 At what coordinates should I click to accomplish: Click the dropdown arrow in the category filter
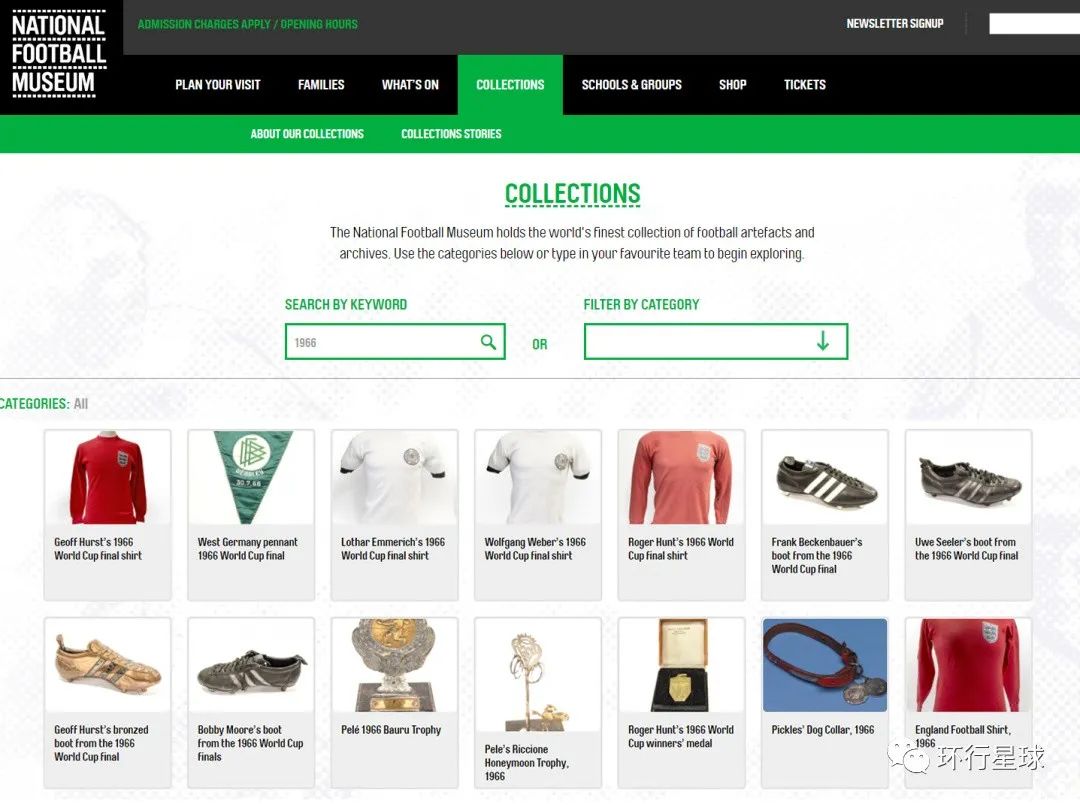(x=822, y=341)
